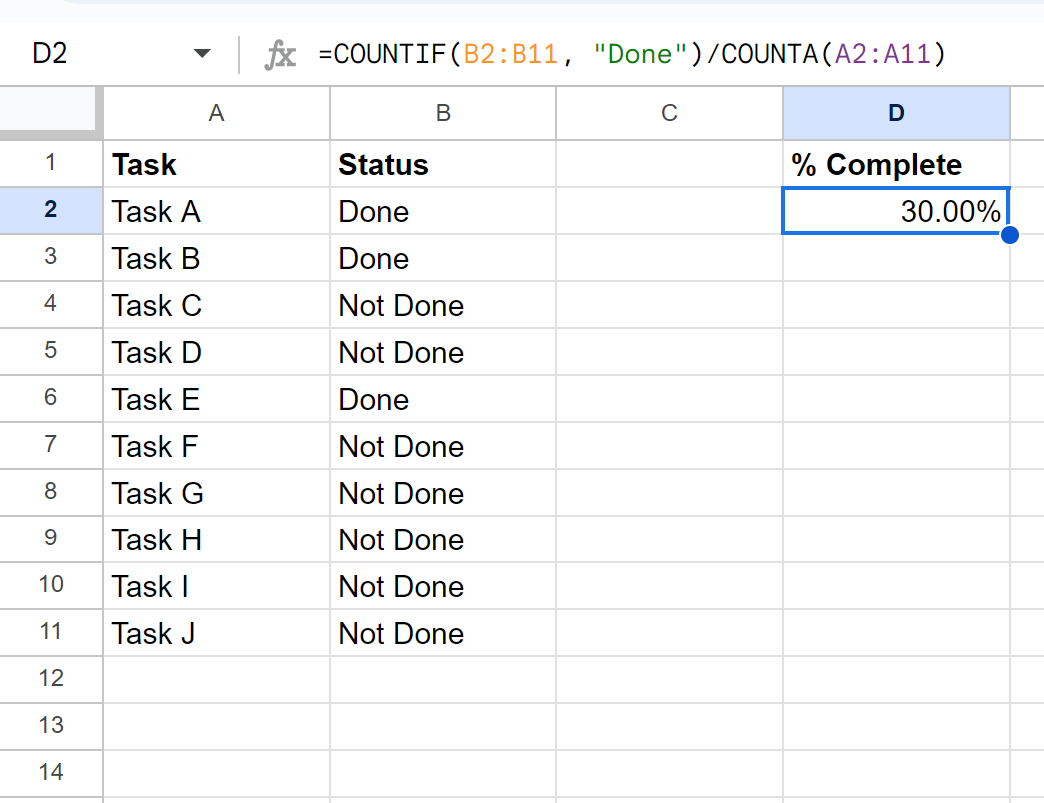Image resolution: width=1044 pixels, height=803 pixels.
Task: Select the 'Task G' cell
Action: pyautogui.click(x=216, y=493)
